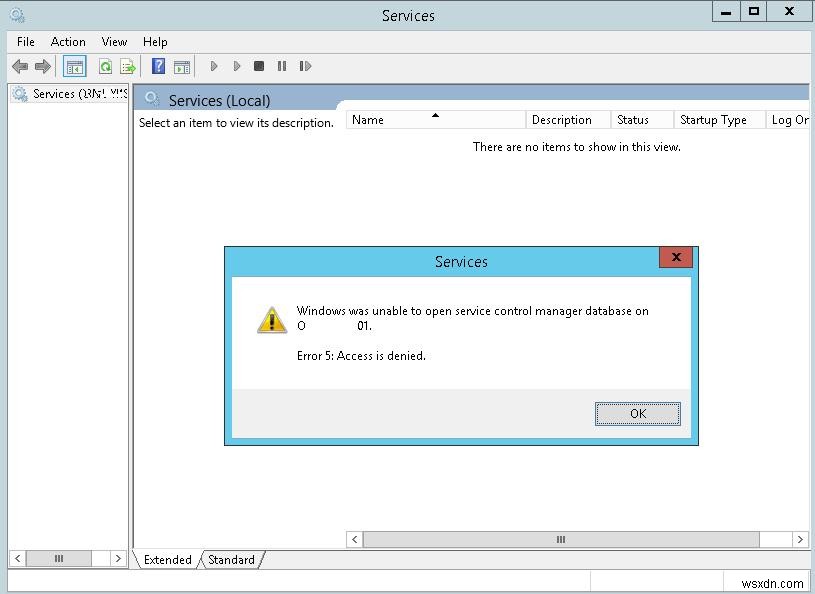The width and height of the screenshot is (815, 594).
Task: Click the Forward arrow toolbar icon
Action: pyautogui.click(x=43, y=66)
